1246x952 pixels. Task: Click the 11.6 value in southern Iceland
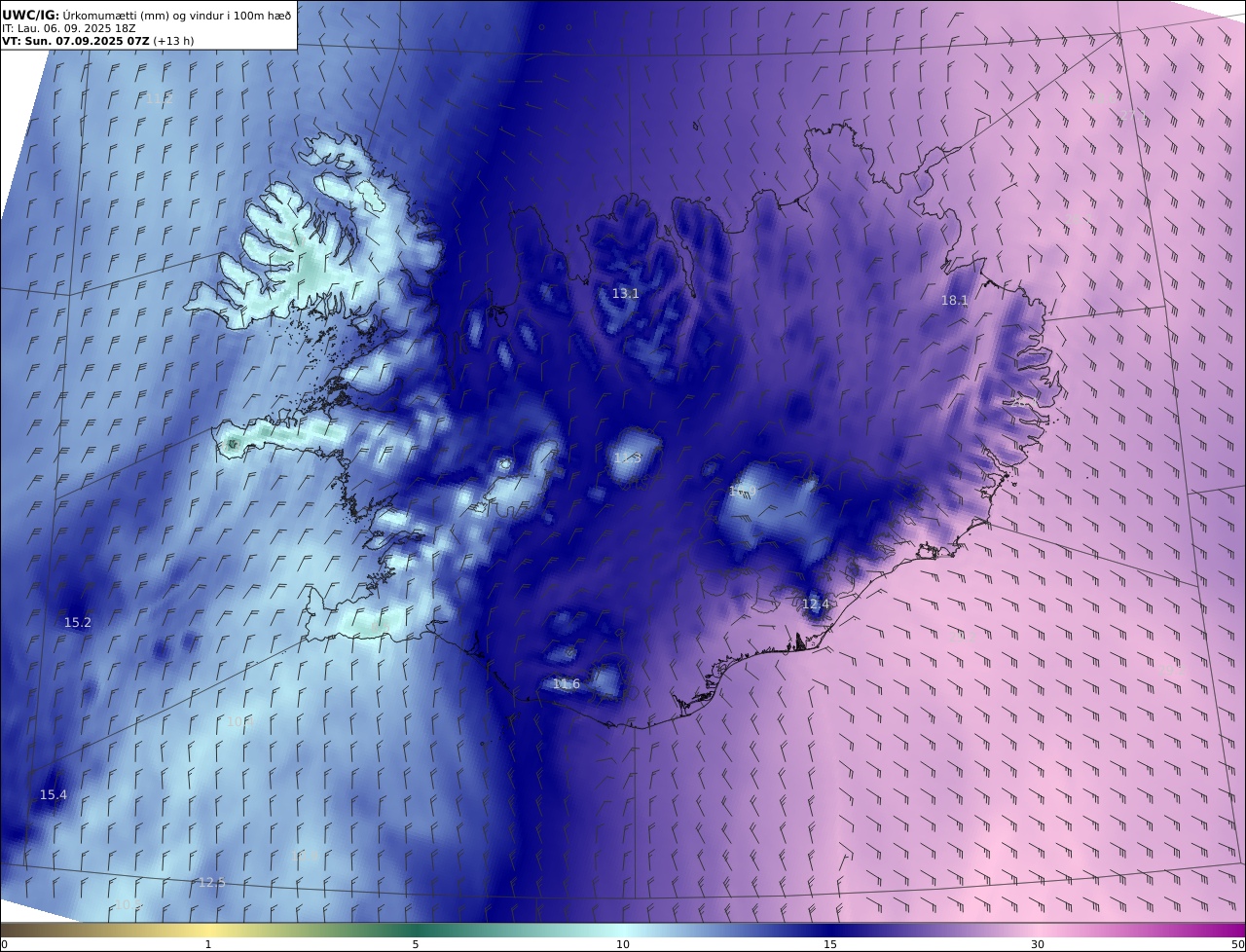[x=566, y=684]
